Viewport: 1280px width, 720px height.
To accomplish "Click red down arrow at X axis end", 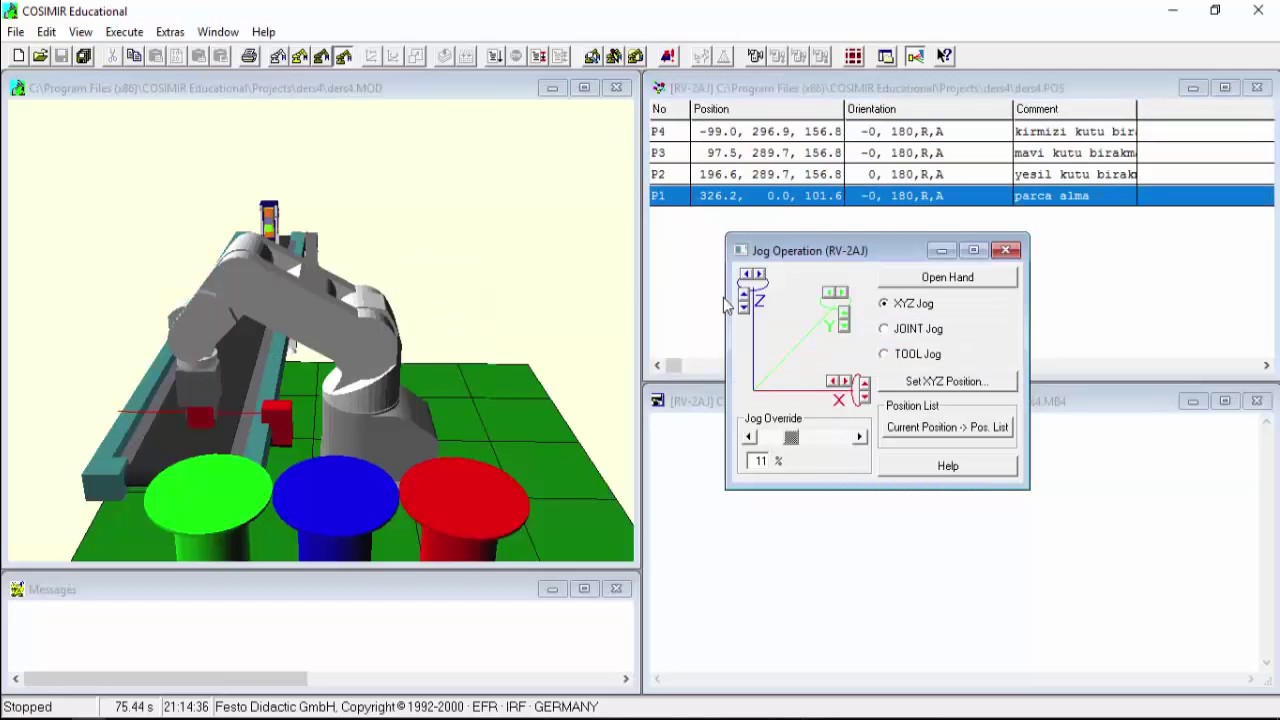I will tap(865, 397).
